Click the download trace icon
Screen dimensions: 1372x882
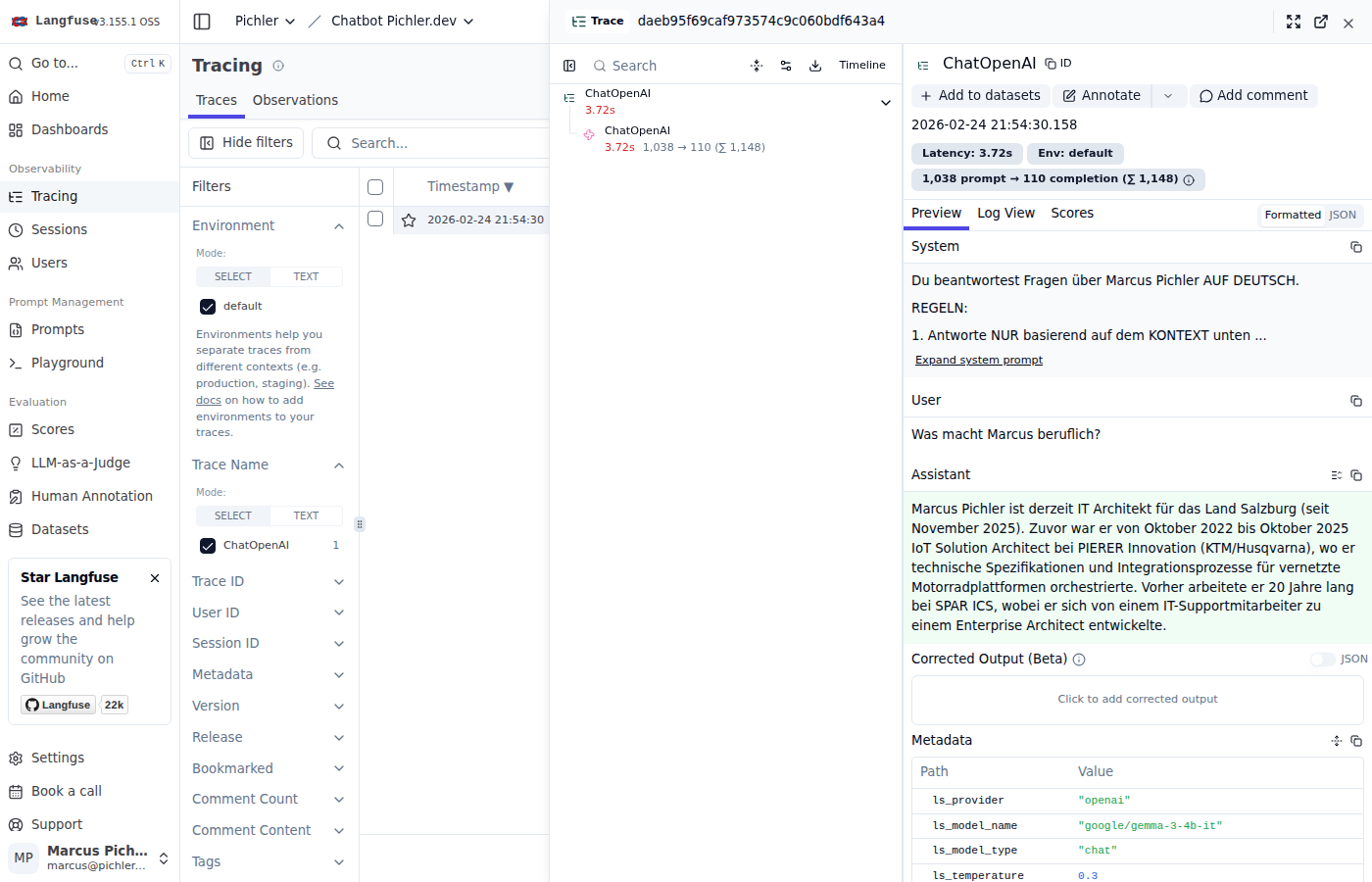[815, 66]
